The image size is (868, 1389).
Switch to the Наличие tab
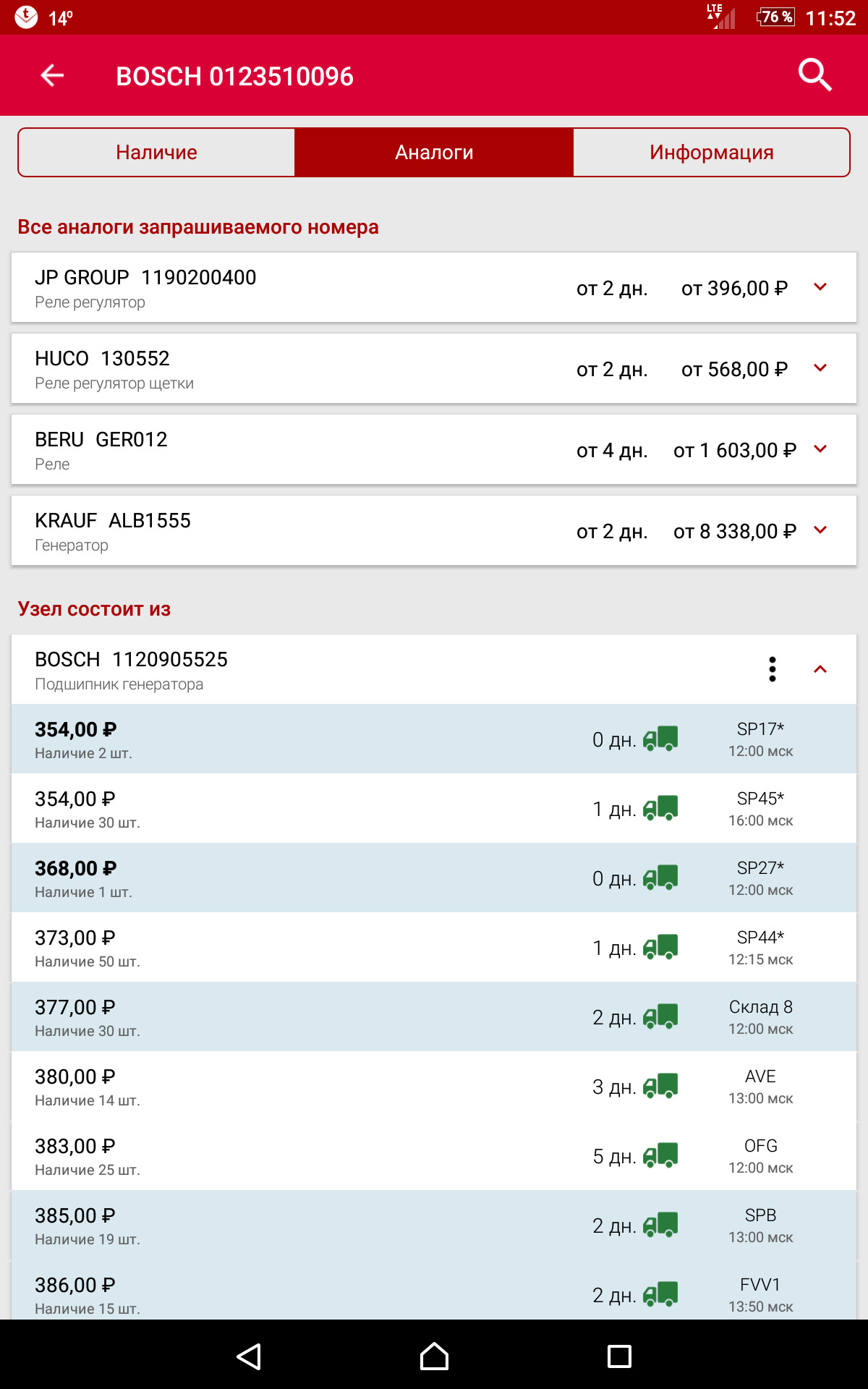tap(156, 152)
